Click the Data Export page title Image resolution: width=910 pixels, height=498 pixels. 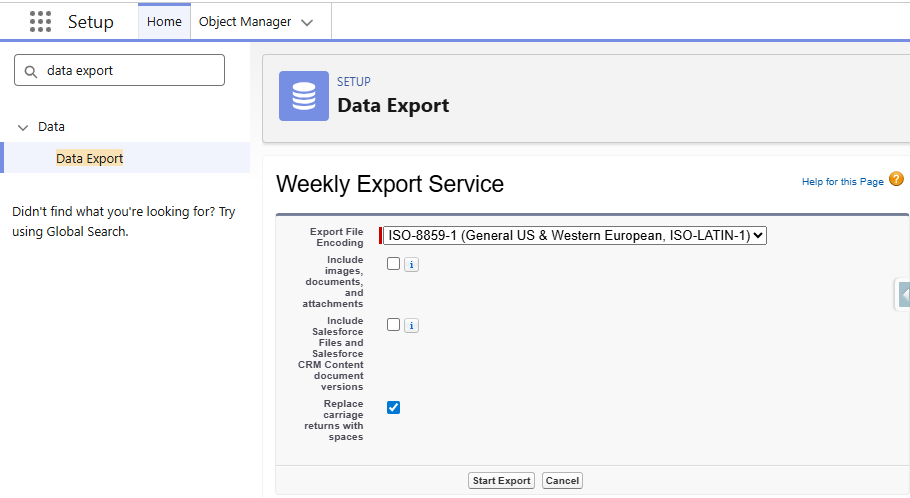(x=393, y=106)
